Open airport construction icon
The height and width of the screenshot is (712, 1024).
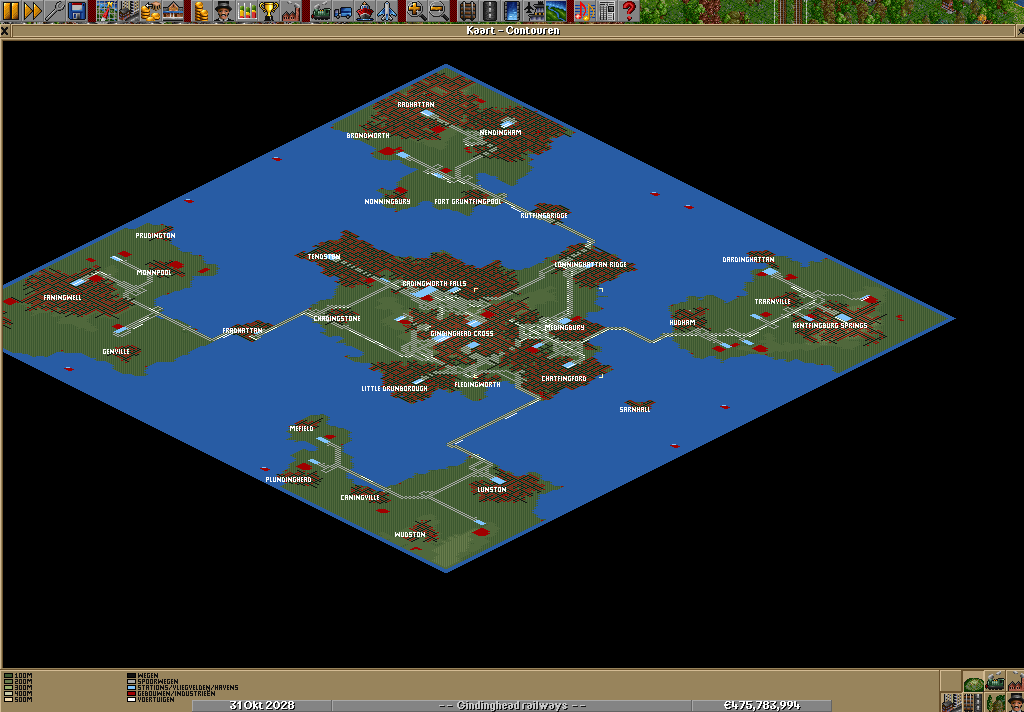click(x=534, y=11)
